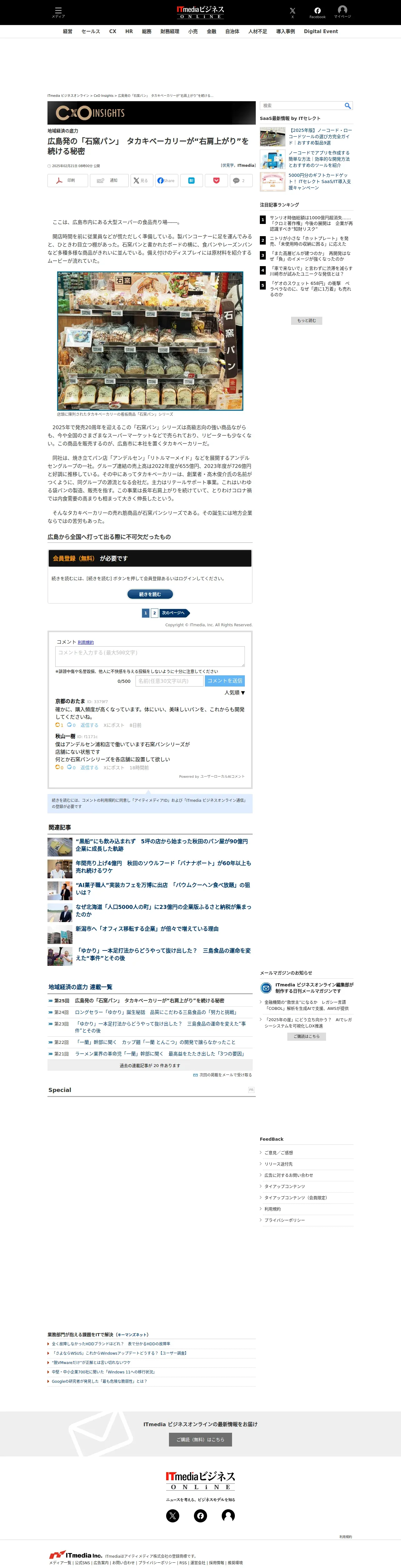Open the 財務経理 navigation tab
Screen dimensions: 401x1568
click(x=170, y=31)
